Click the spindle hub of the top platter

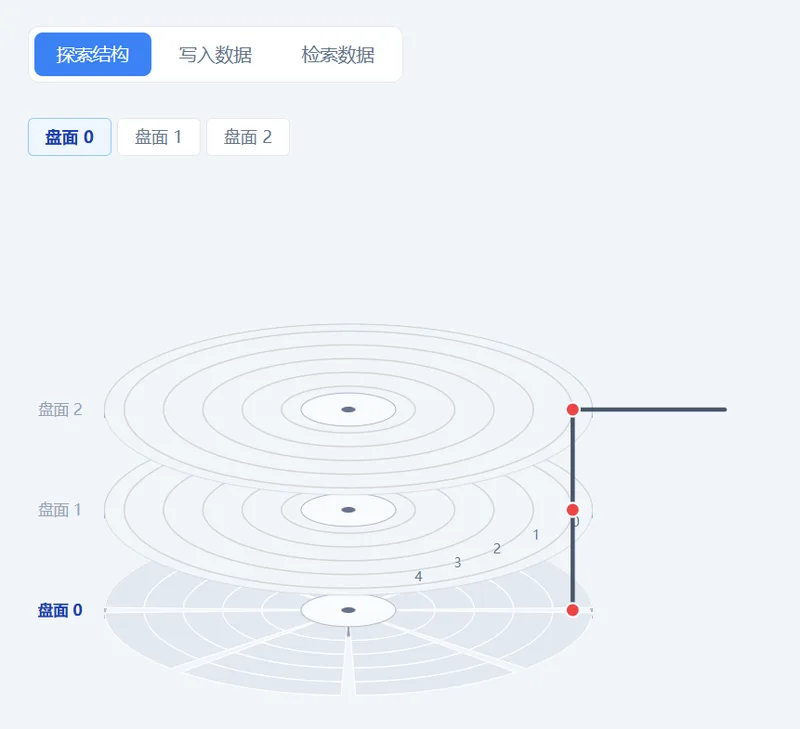coord(349,408)
